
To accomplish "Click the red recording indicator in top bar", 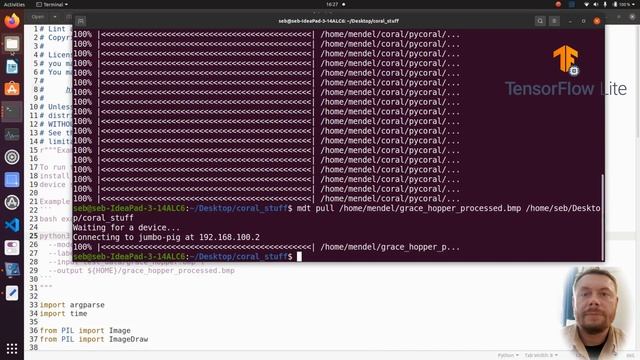I will tap(558, 4).
